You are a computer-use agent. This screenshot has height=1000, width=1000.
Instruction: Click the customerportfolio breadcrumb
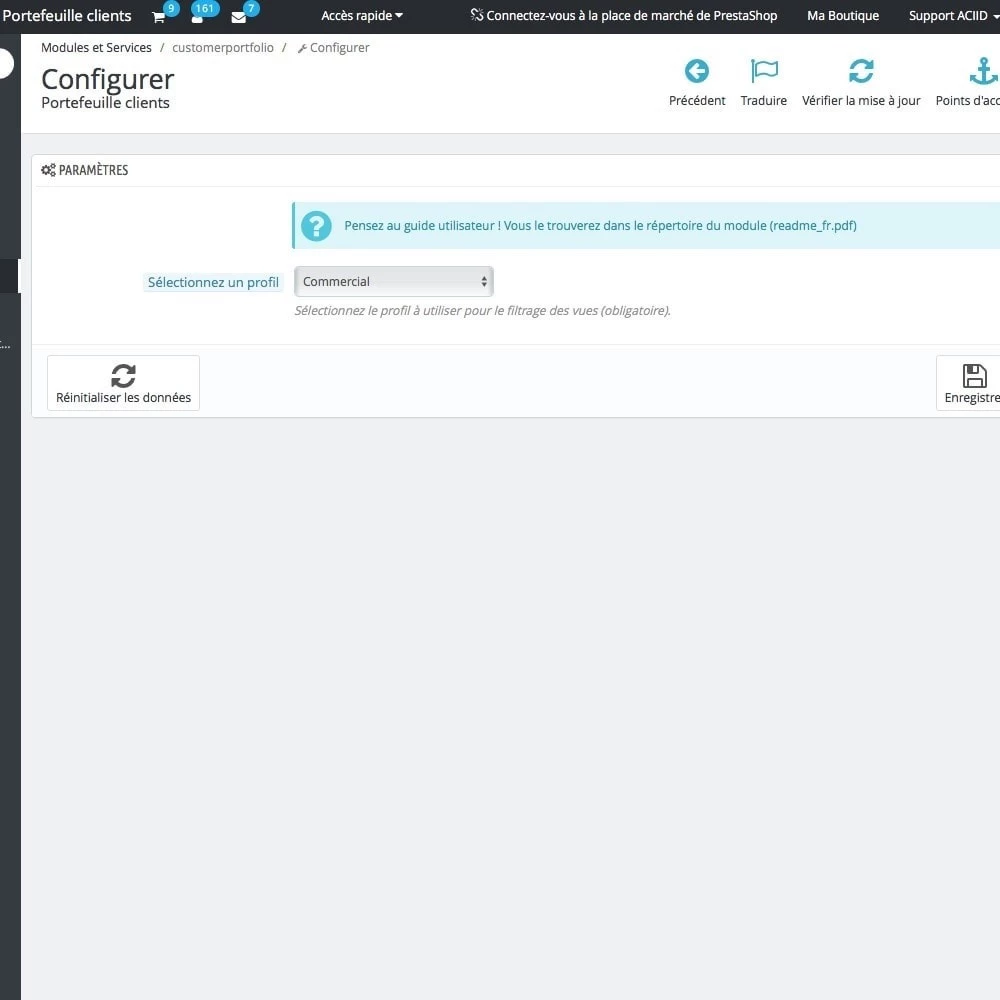pyautogui.click(x=223, y=48)
